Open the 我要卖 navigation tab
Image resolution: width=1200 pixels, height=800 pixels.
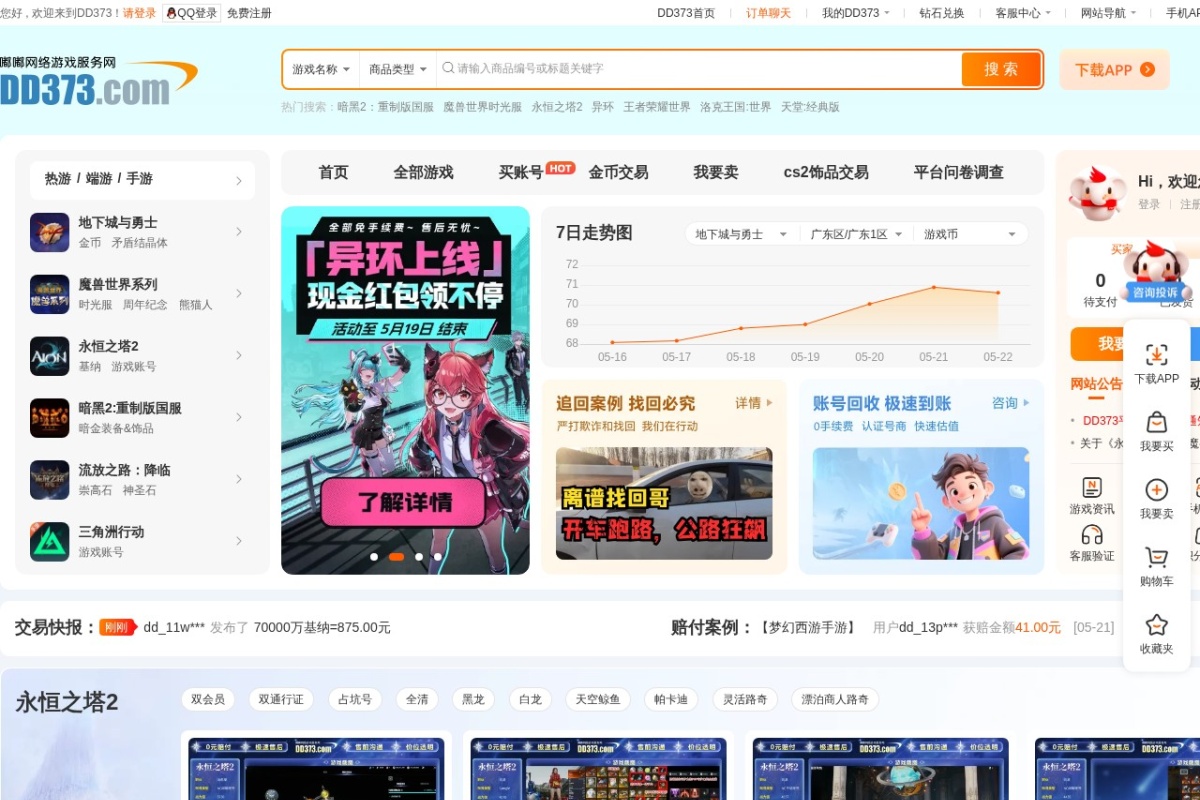coord(716,172)
